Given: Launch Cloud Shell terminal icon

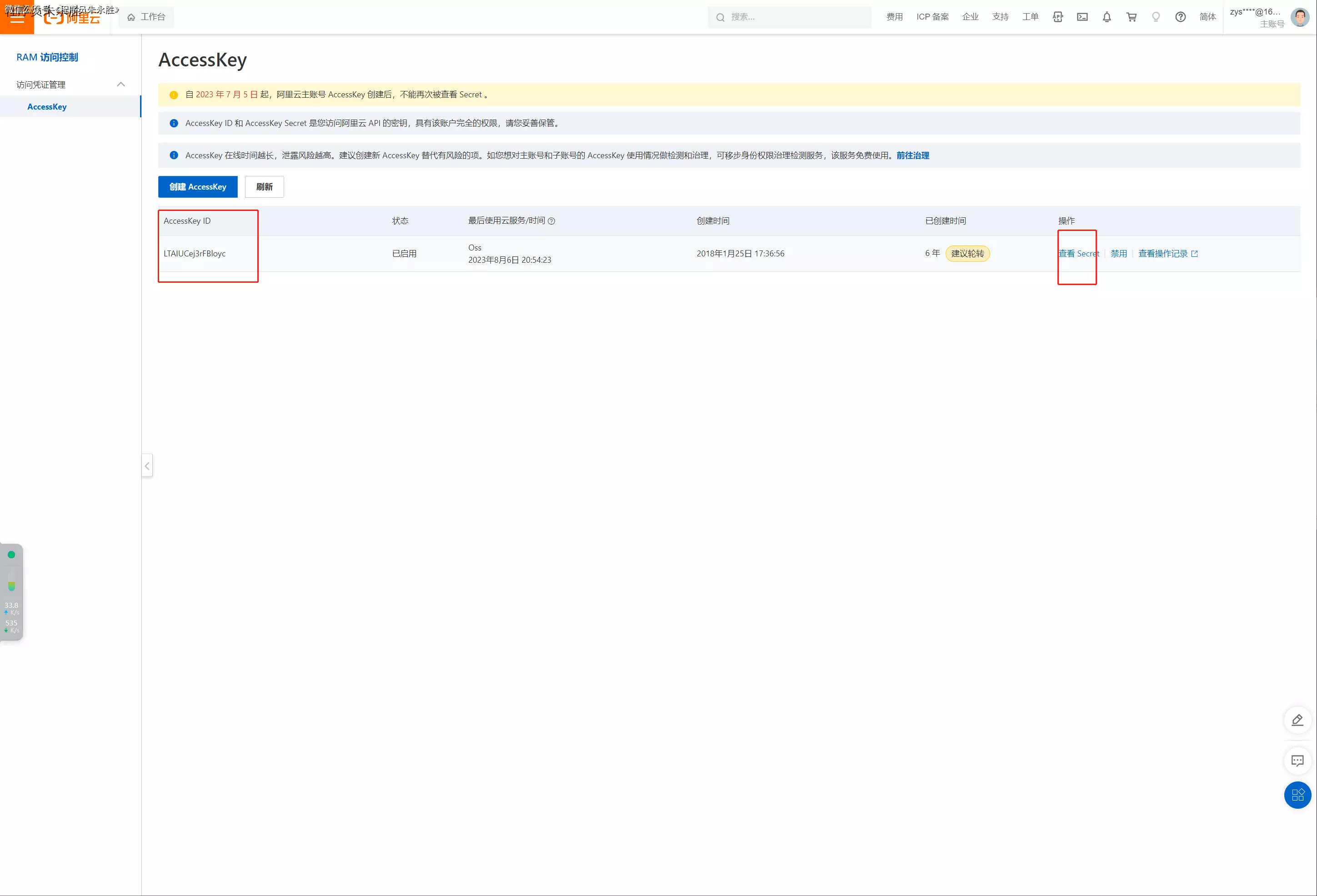Looking at the screenshot, I should pyautogui.click(x=1082, y=17).
